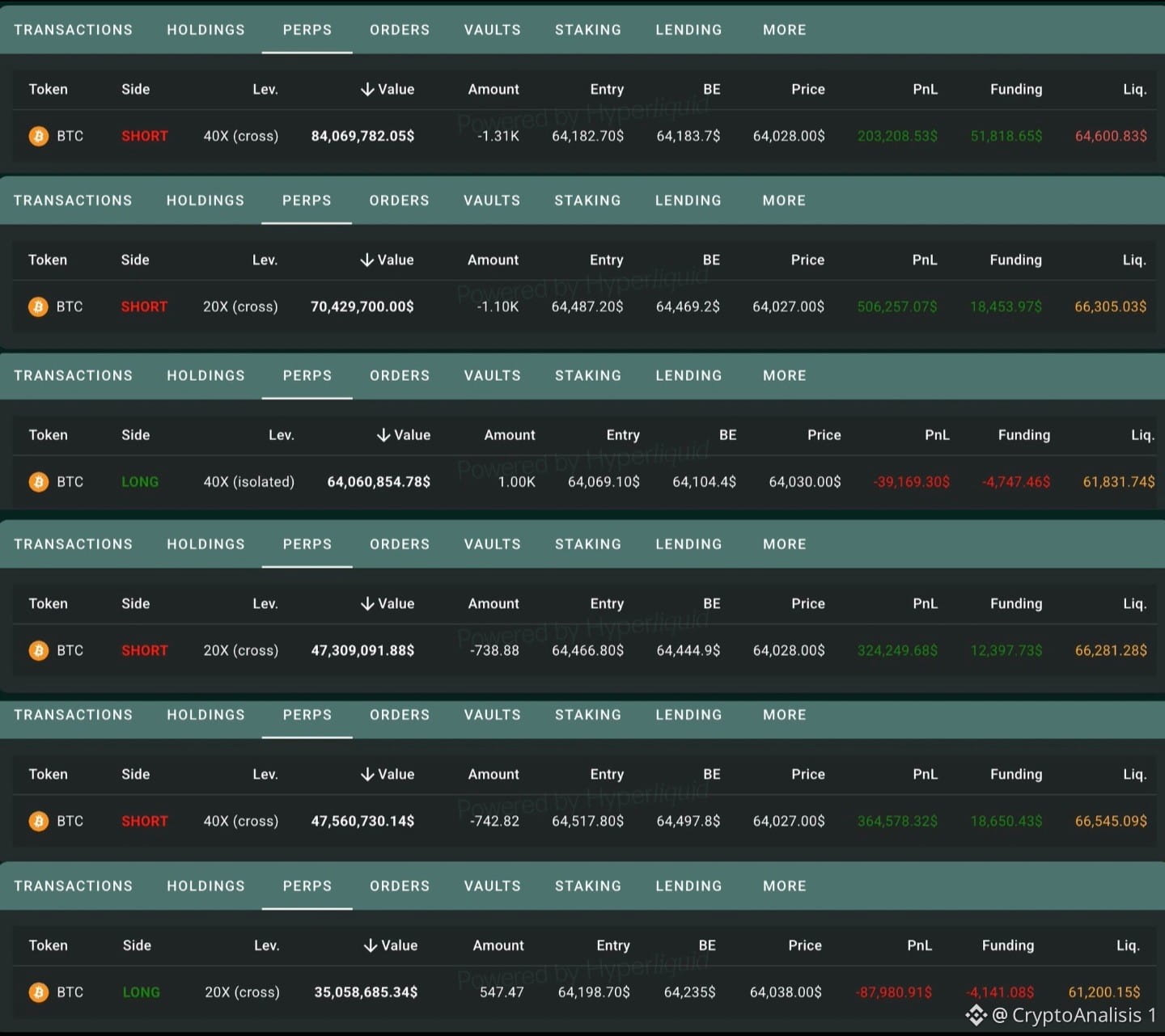
Task: Click the amount -738.88
Action: point(494,650)
